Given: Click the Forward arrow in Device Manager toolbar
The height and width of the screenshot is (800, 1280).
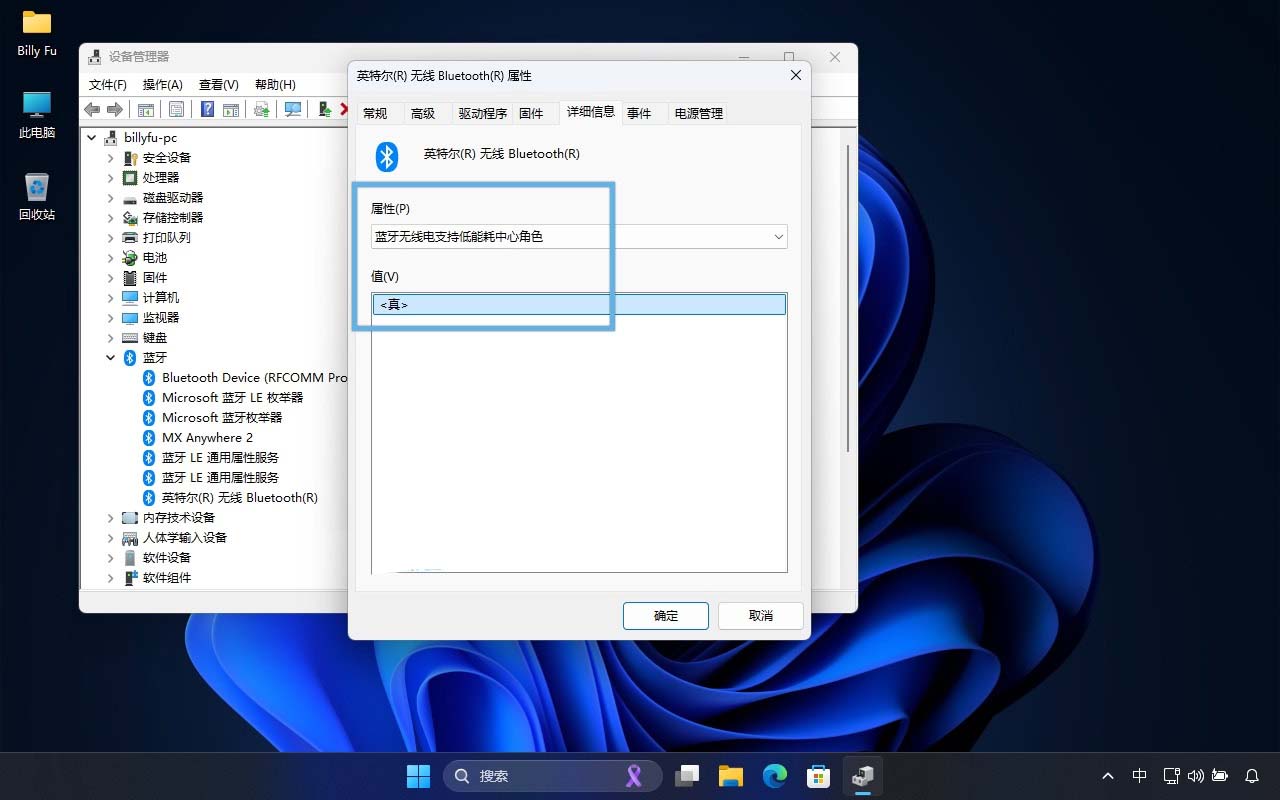Looking at the screenshot, I should (x=114, y=109).
